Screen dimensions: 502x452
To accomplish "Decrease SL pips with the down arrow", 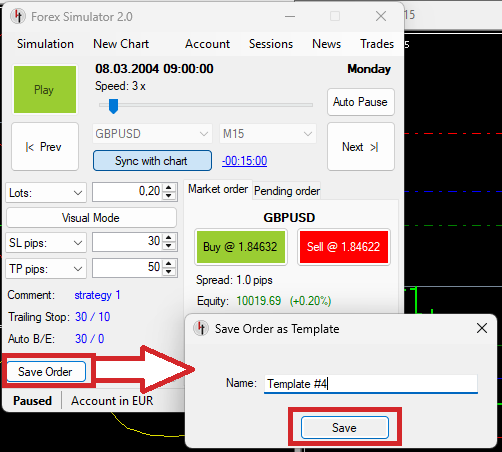I will coord(169,246).
